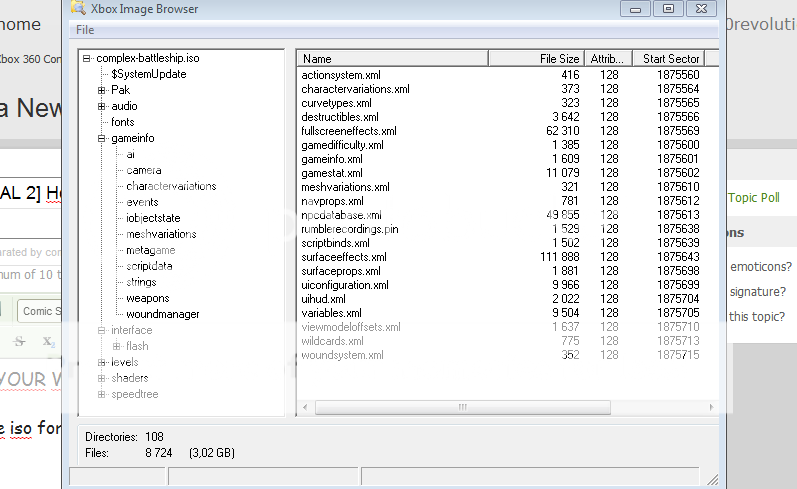Expand the Pak folder node
The height and width of the screenshot is (489, 797).
coord(101,90)
